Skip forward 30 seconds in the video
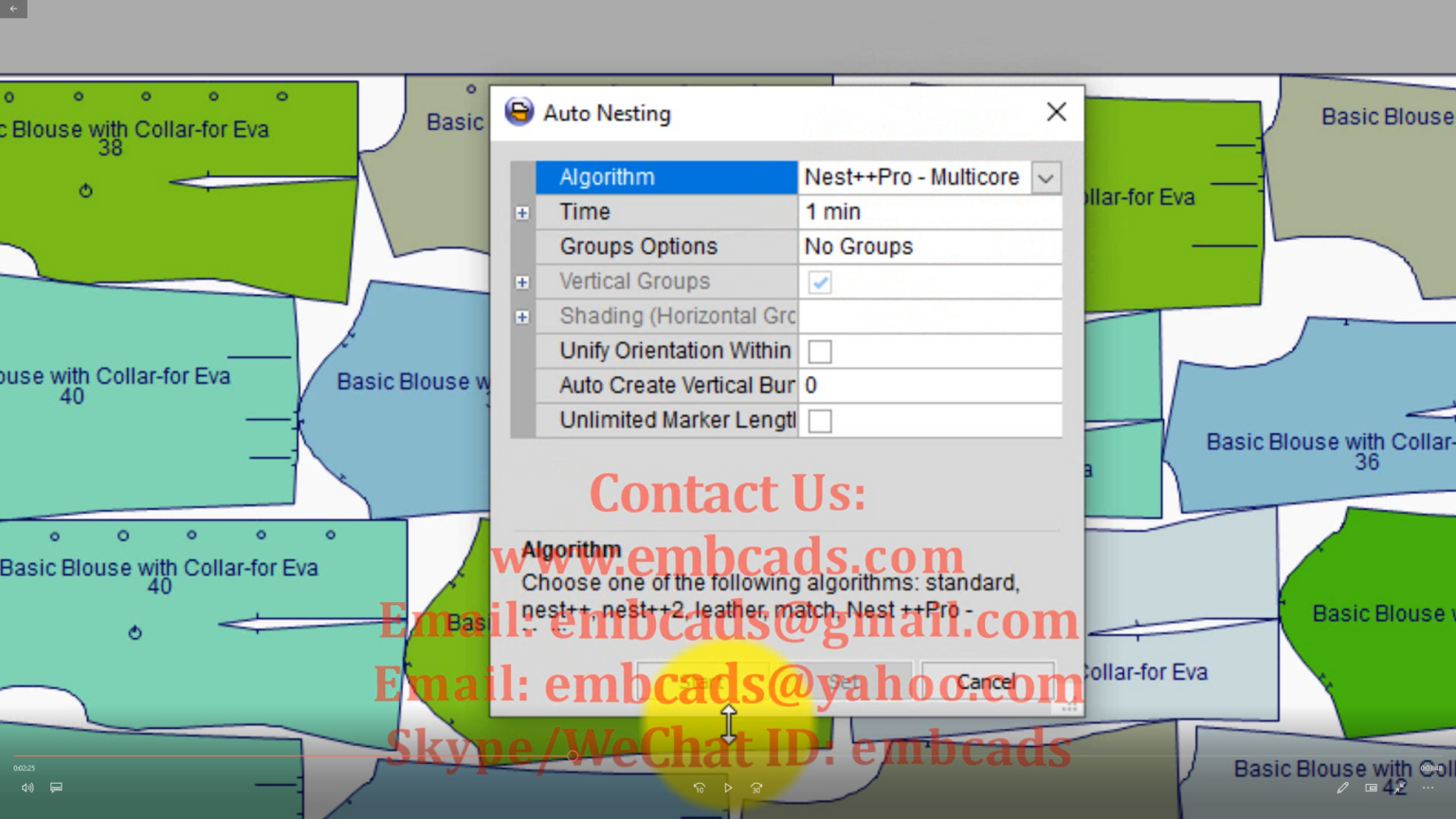The height and width of the screenshot is (819, 1456). 756,788
